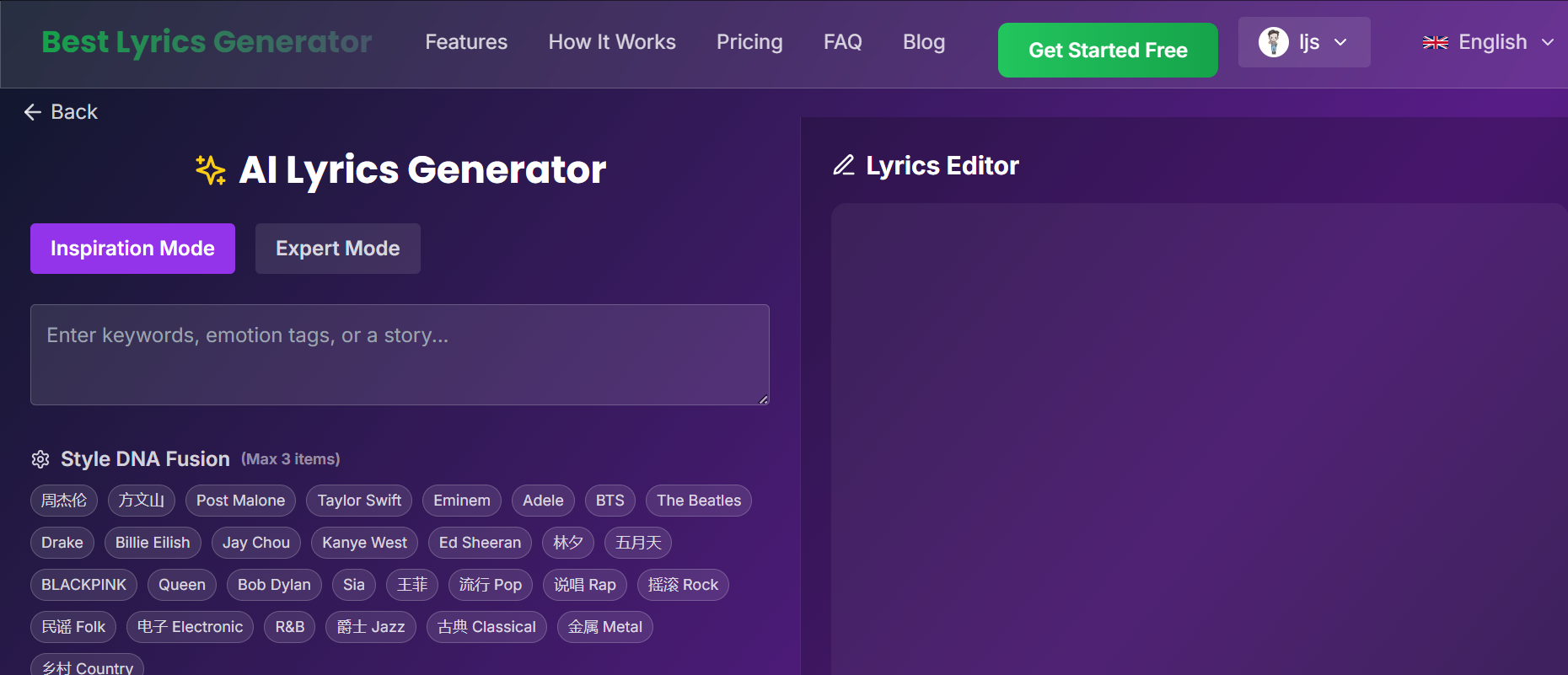The width and height of the screenshot is (1568, 675).
Task: Focus the keywords and story text area
Action: (x=400, y=355)
